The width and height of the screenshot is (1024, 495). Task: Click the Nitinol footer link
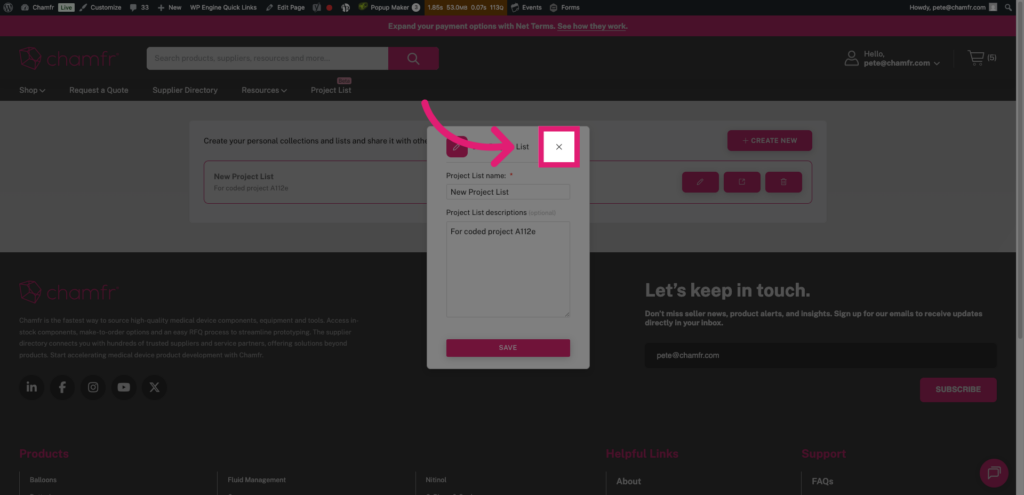click(436, 480)
